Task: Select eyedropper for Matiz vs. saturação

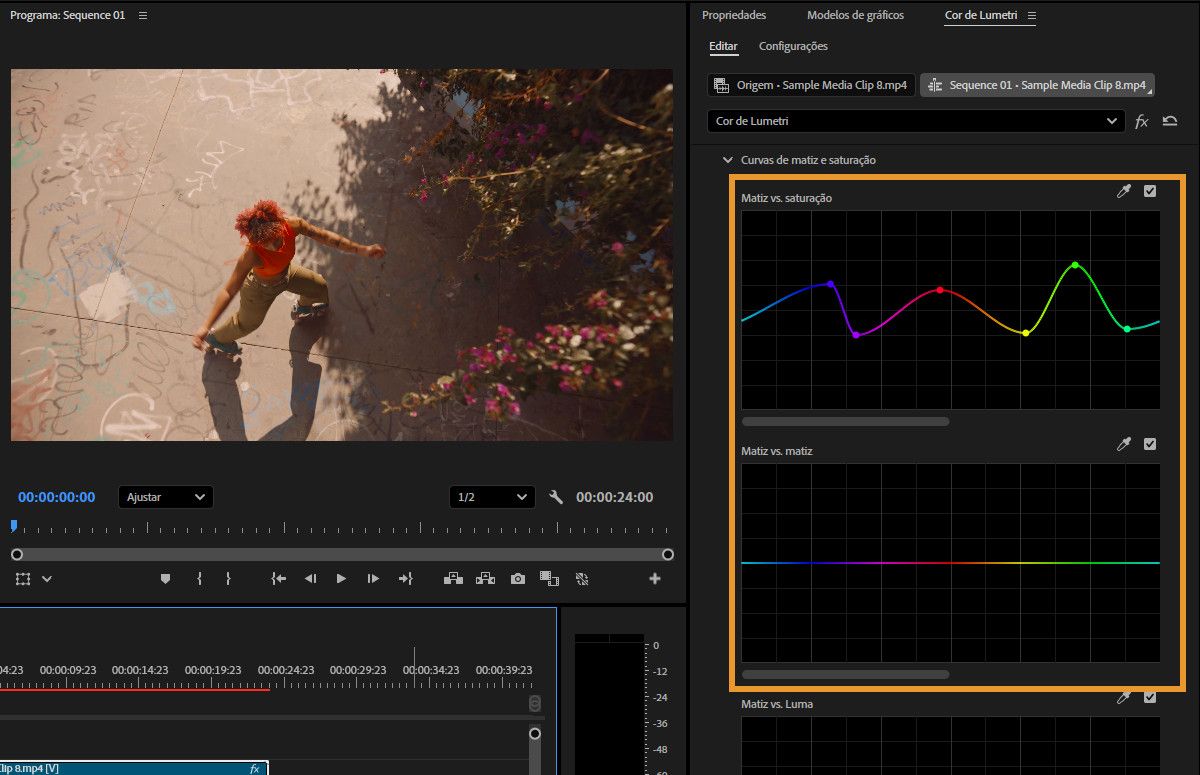Action: click(x=1124, y=191)
